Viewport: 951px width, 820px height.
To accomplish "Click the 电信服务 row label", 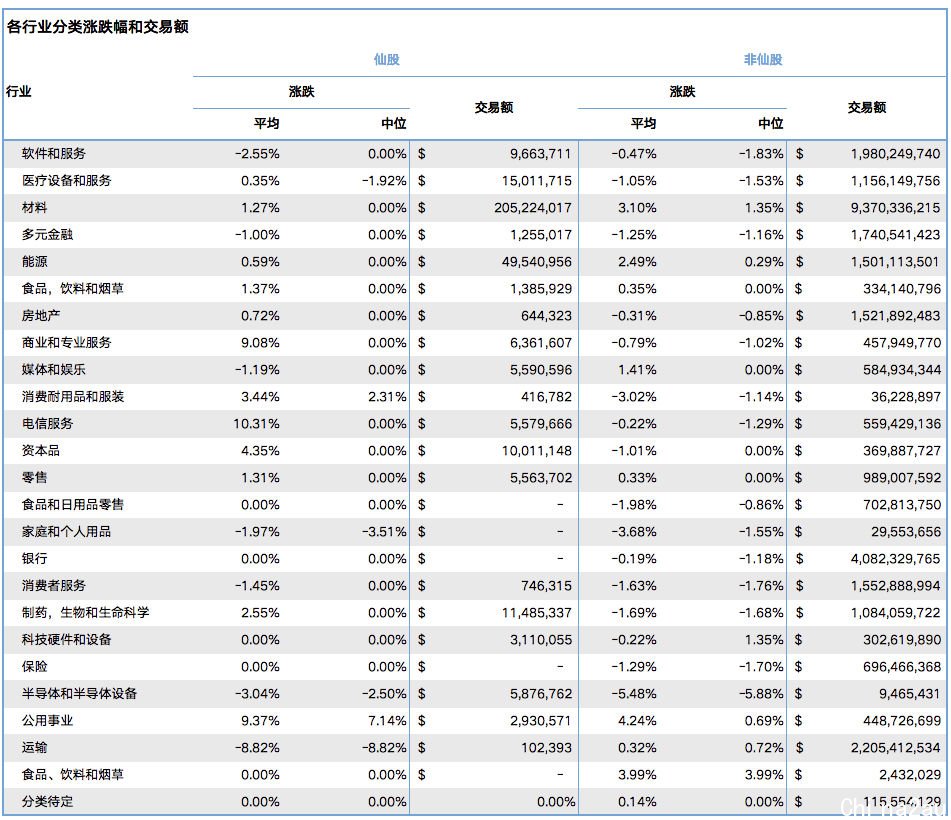I will click(x=47, y=423).
